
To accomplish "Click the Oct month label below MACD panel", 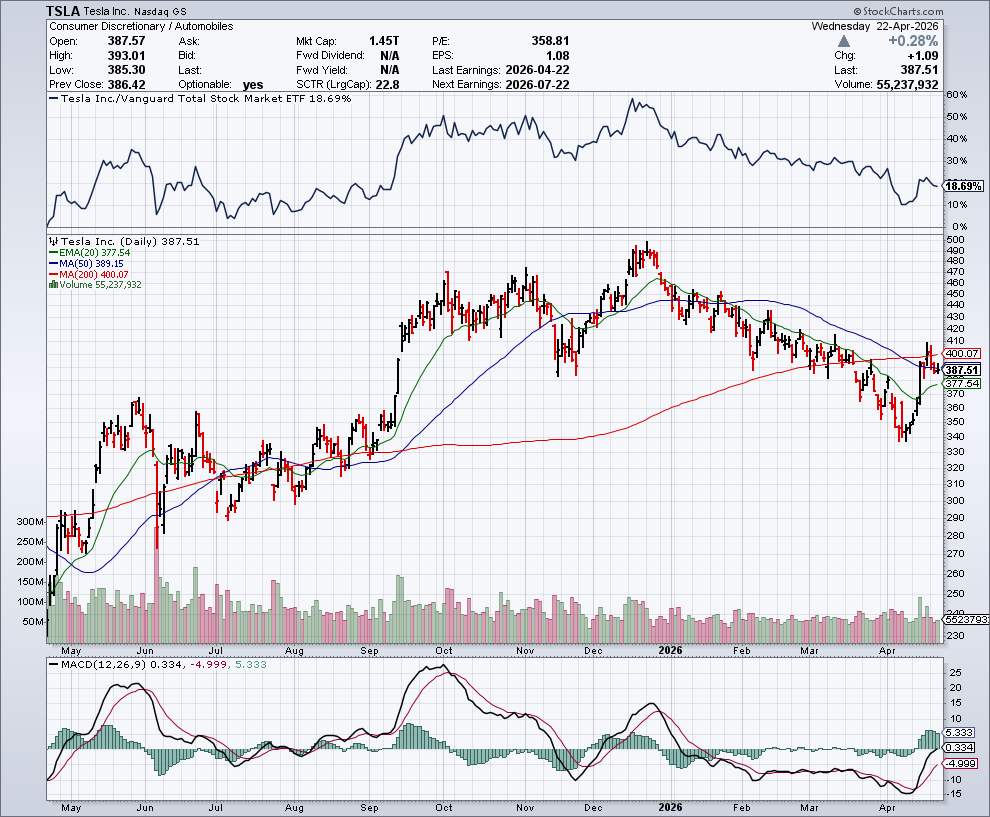I will coord(443,807).
